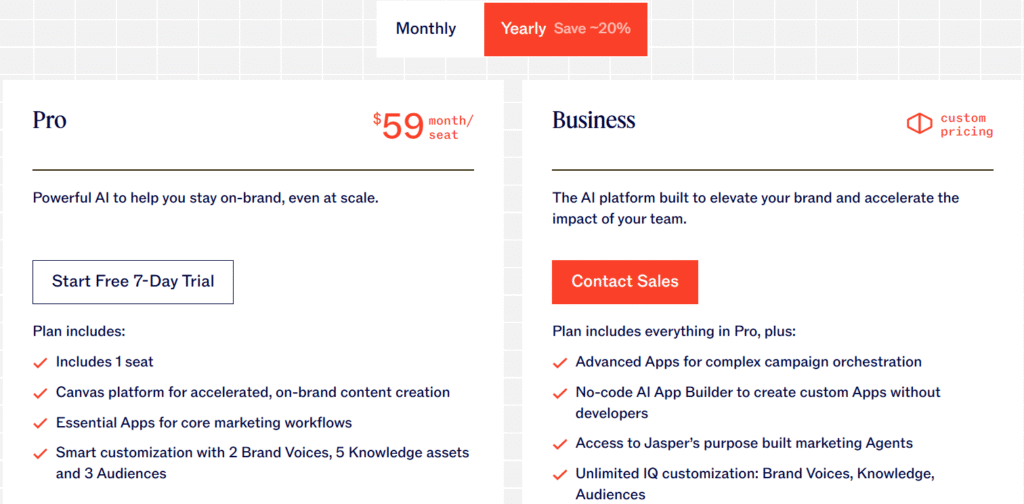Click the custom pricing label text
Viewport: 1024px width, 504px height.
click(966, 125)
